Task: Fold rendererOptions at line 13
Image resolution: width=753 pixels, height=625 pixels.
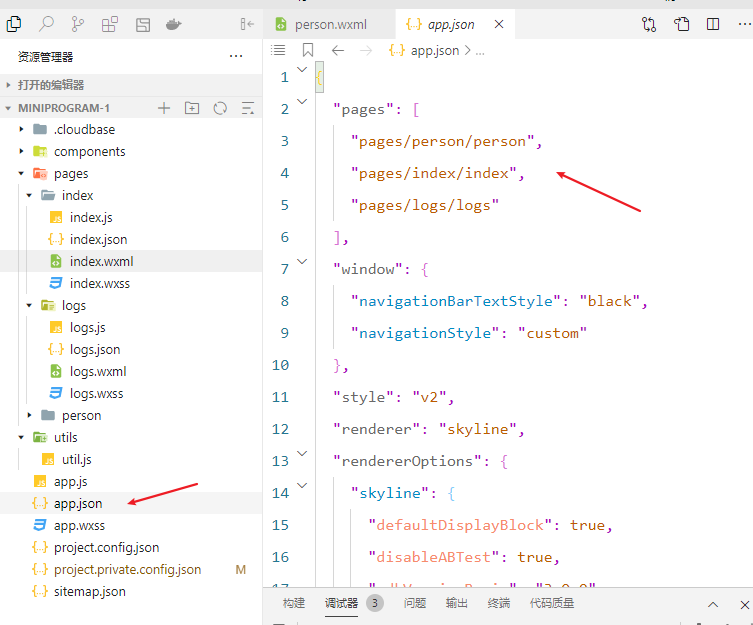Action: point(302,453)
